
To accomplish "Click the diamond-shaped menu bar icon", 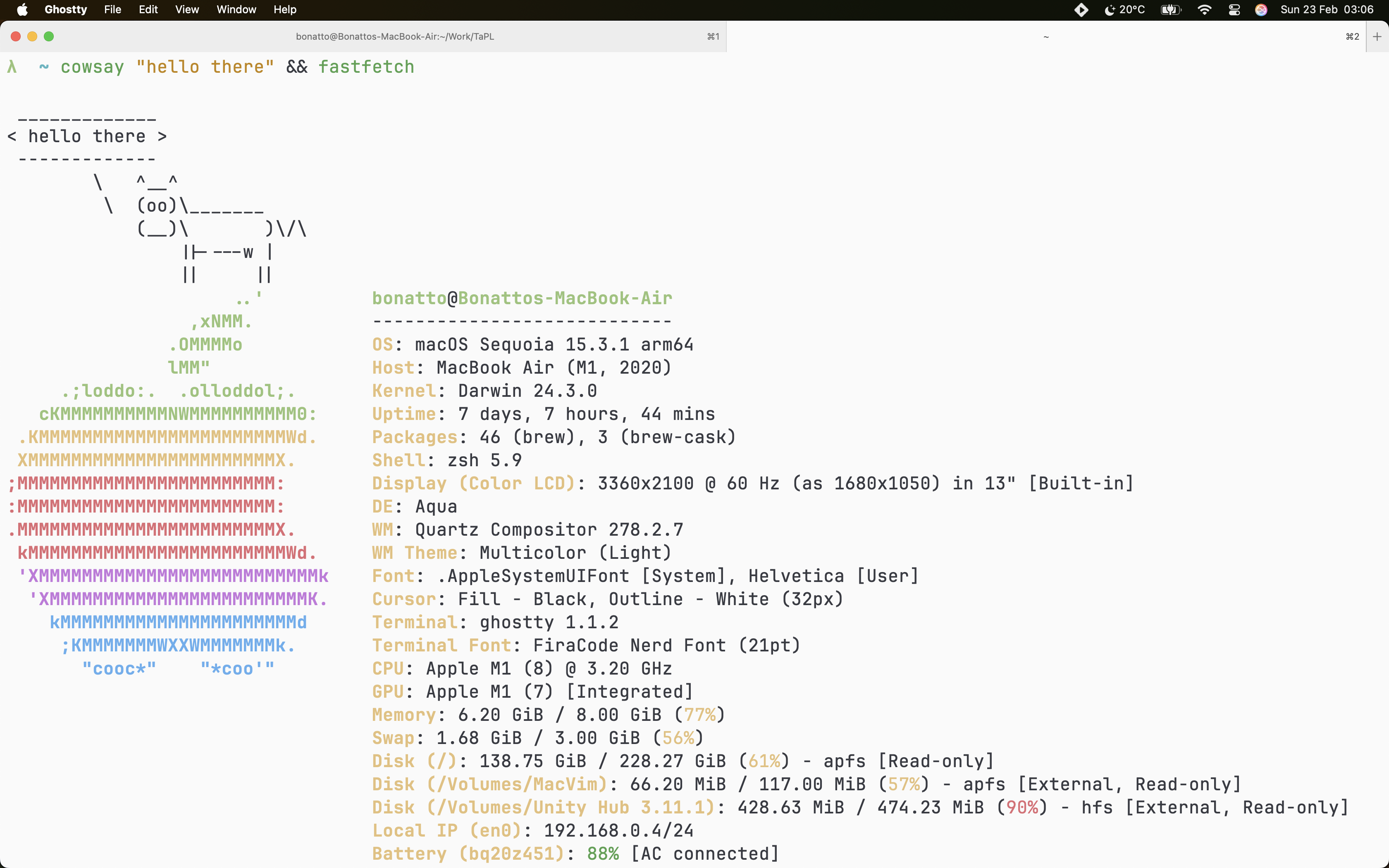I will [x=1081, y=10].
